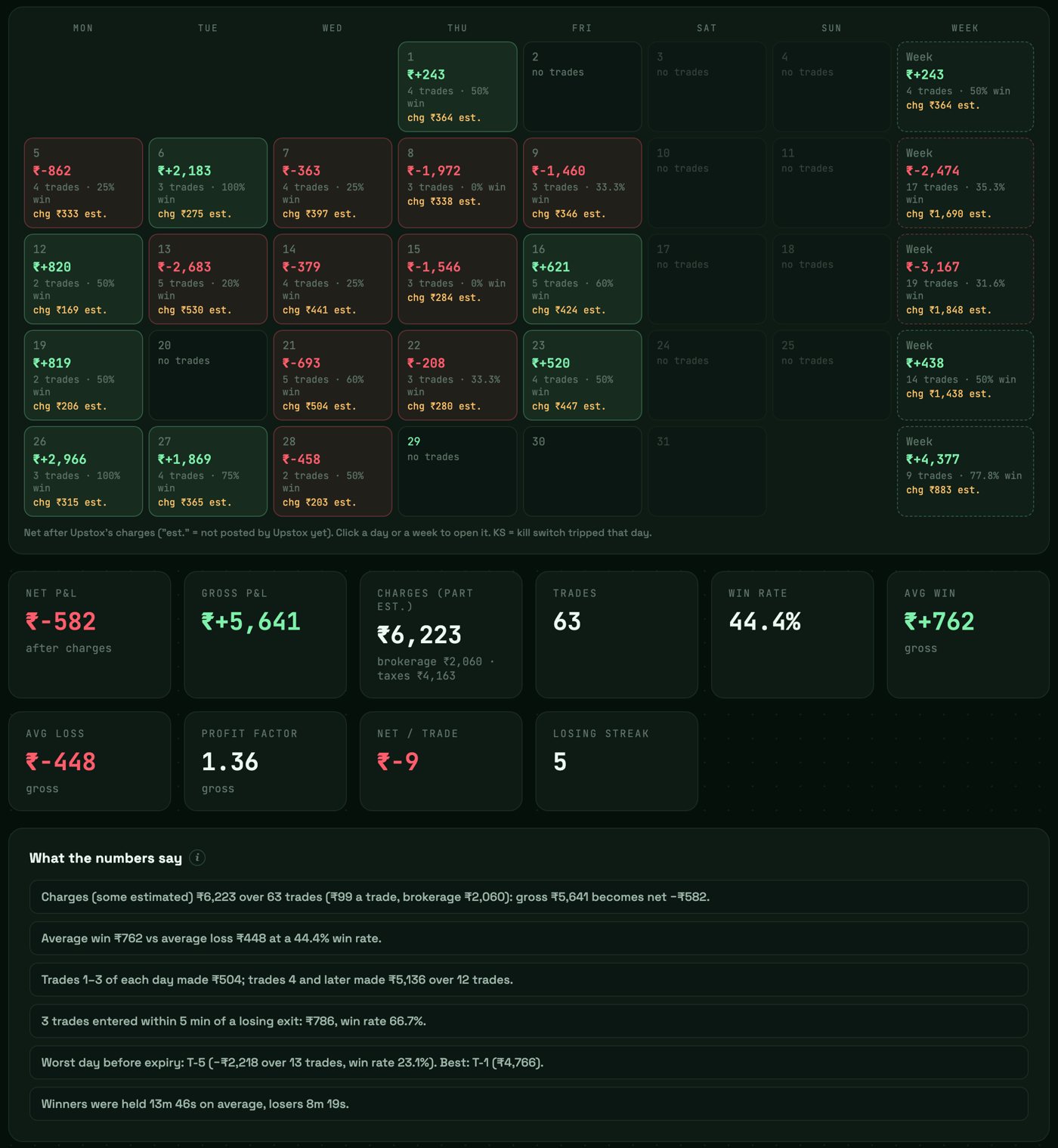This screenshot has width=1058, height=1148.
Task: Click the Avg Win ₹+762 card
Action: coord(968,635)
